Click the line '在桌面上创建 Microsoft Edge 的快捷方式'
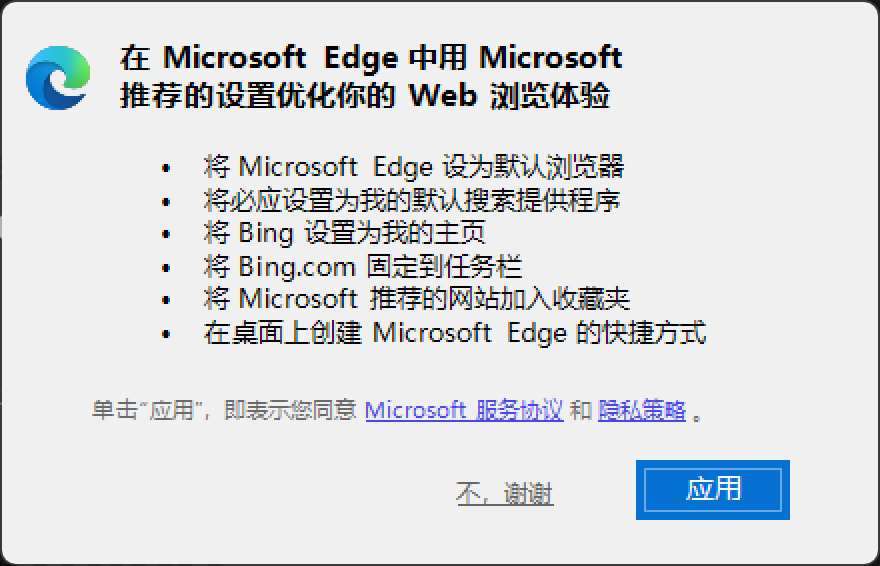Image resolution: width=880 pixels, height=566 pixels. [x=455, y=332]
